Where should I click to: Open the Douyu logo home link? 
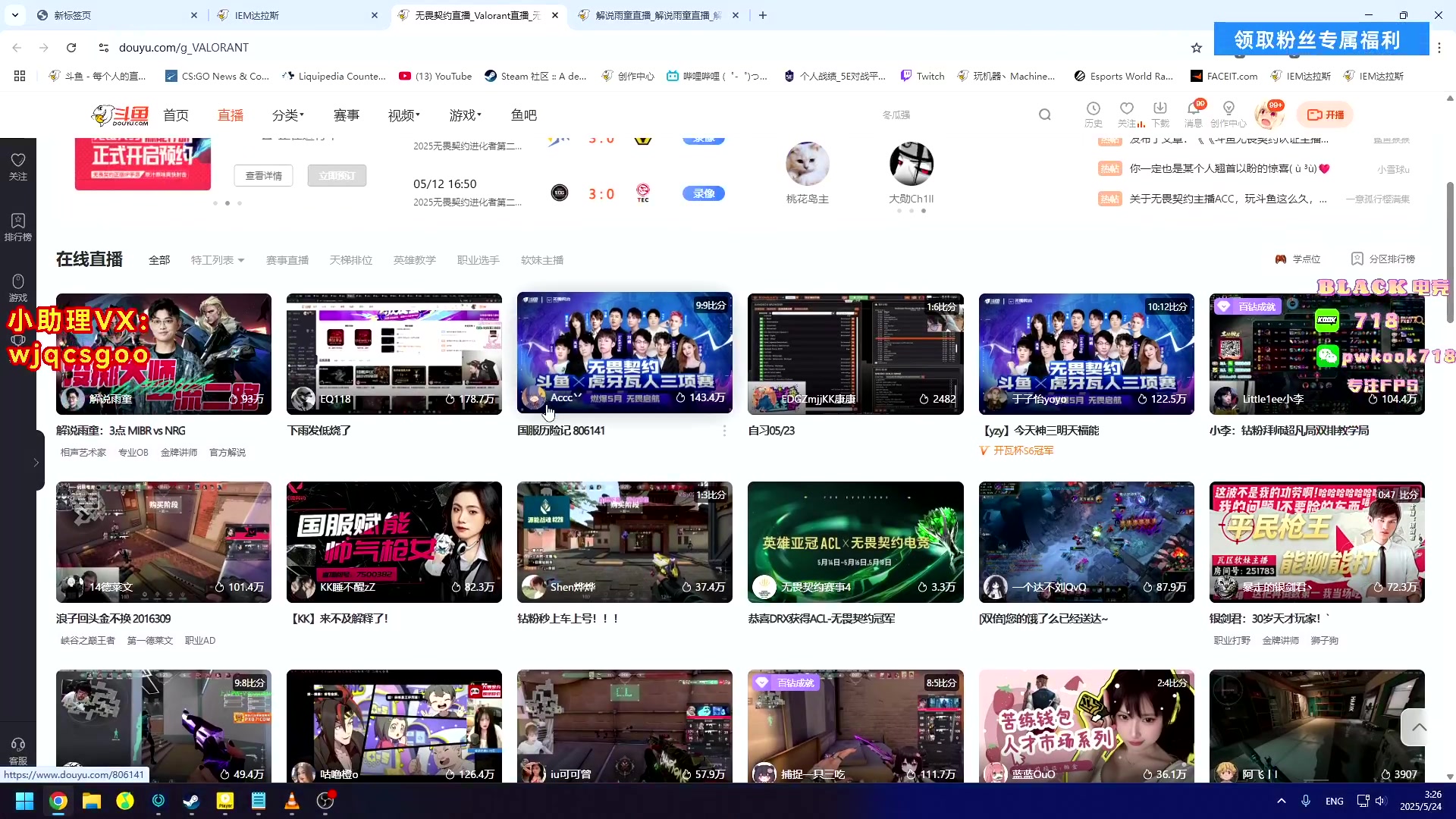[120, 115]
